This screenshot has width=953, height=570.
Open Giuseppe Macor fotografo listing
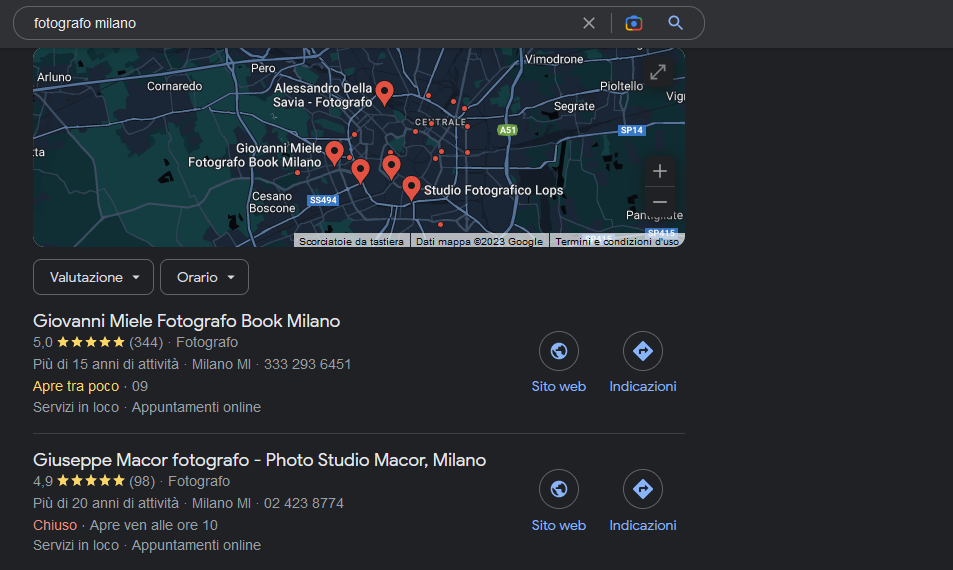pos(260,460)
